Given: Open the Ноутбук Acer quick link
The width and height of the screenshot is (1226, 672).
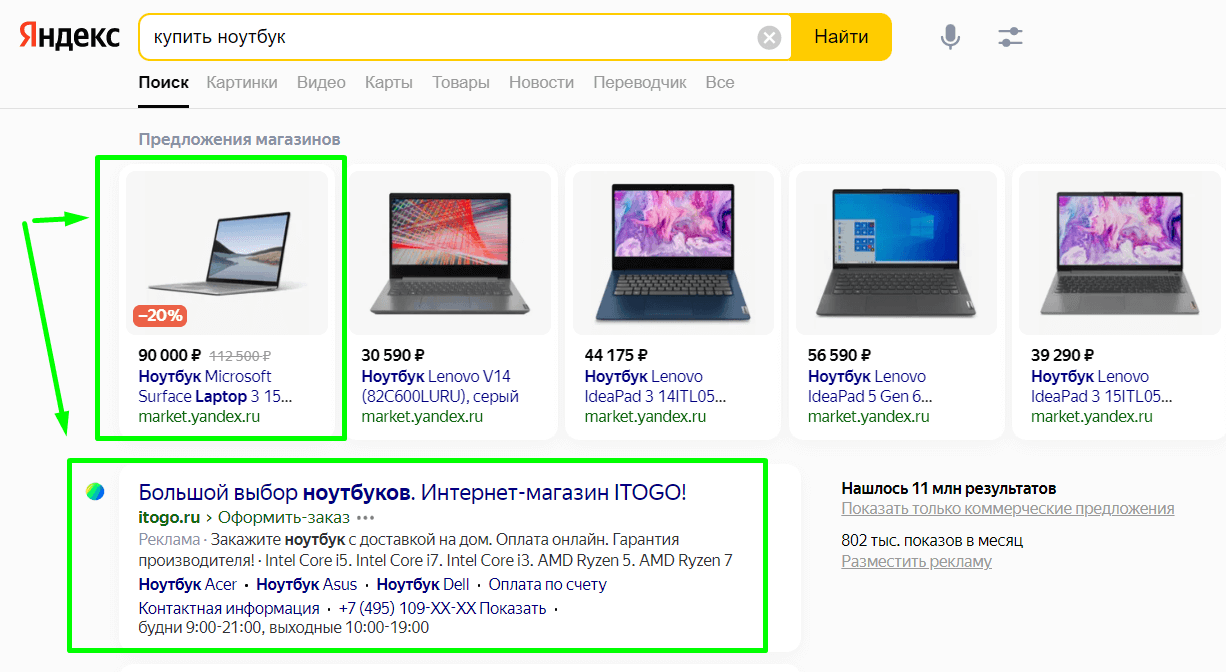Looking at the screenshot, I should tap(188, 584).
